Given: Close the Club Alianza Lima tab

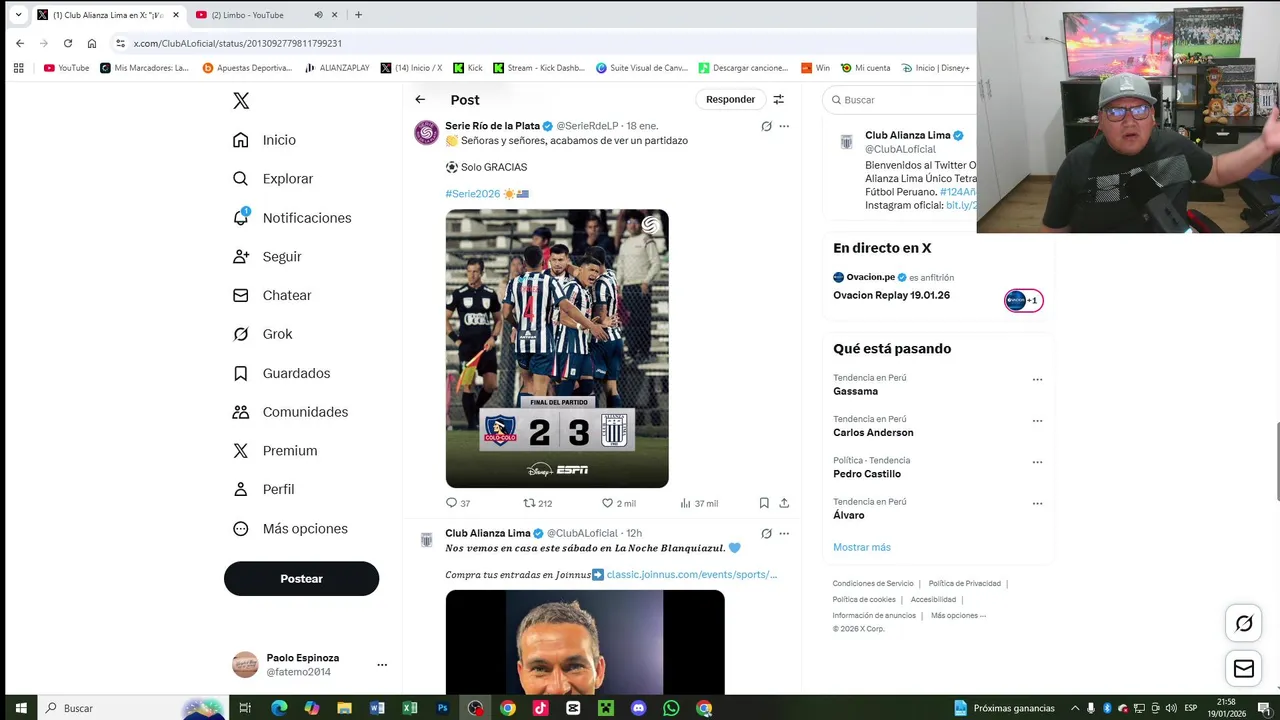Looking at the screenshot, I should [176, 15].
